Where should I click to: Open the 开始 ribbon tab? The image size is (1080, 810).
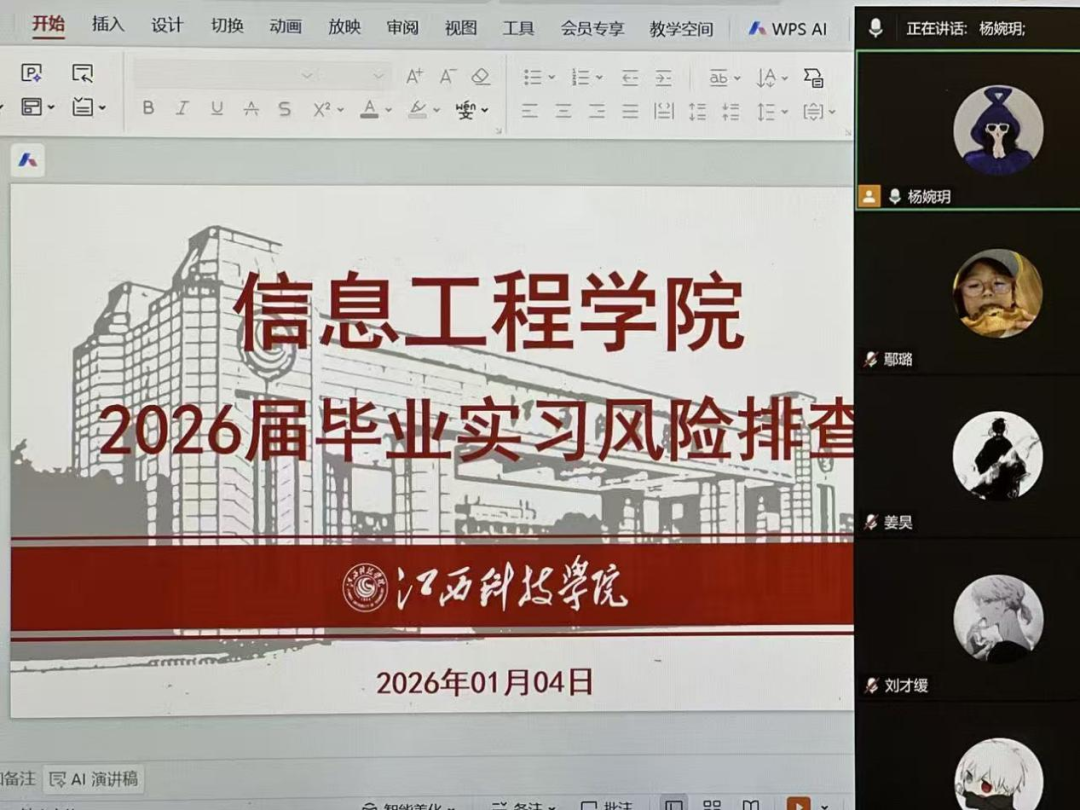pyautogui.click(x=48, y=24)
